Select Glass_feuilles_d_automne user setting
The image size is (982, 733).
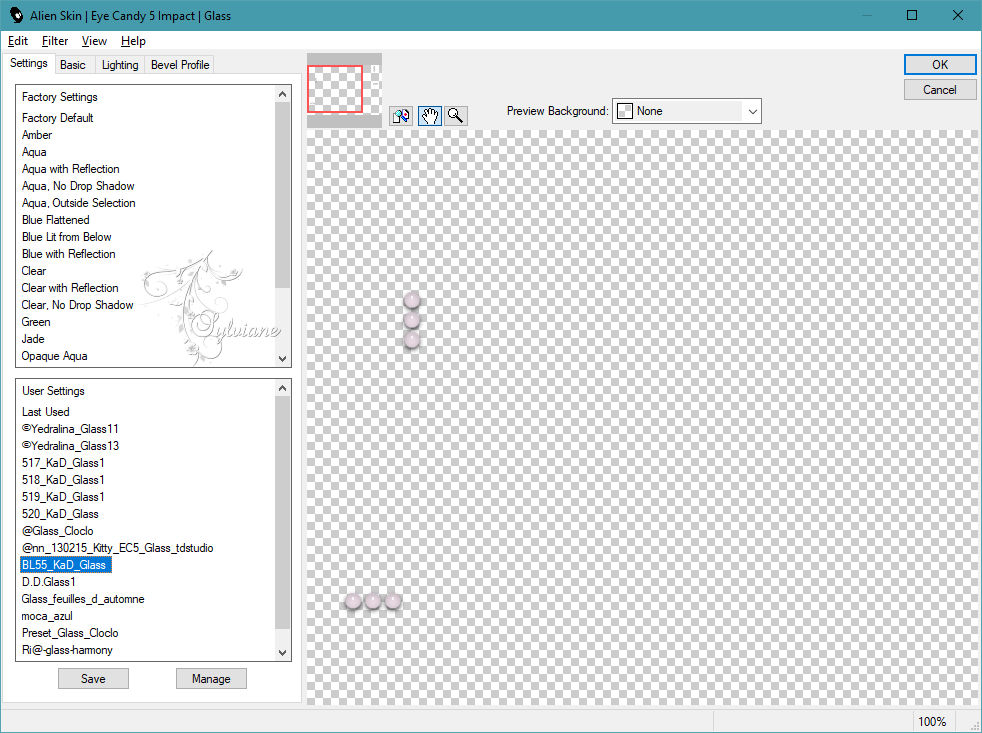tap(83, 598)
